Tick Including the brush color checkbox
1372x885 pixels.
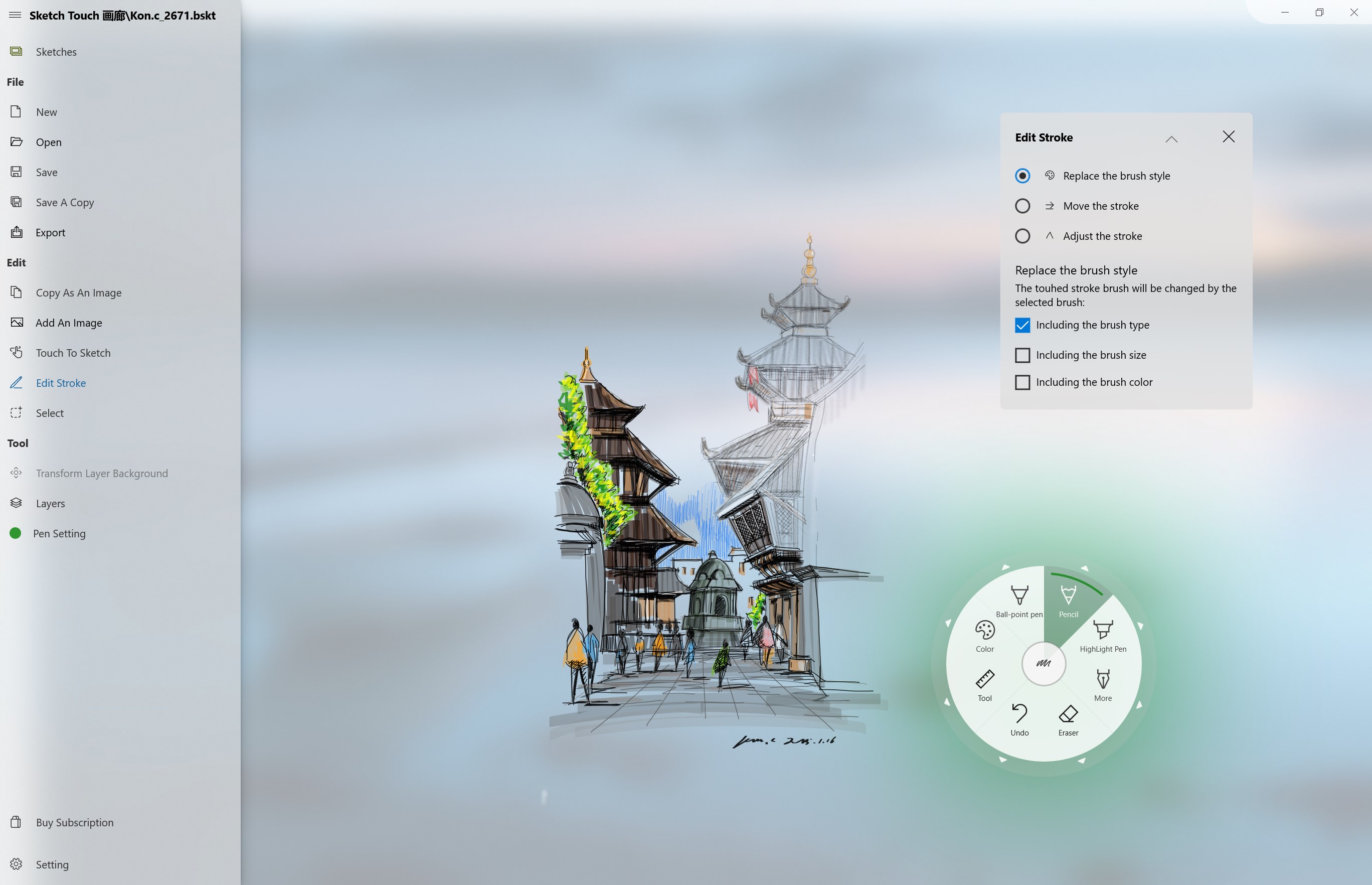point(1022,382)
